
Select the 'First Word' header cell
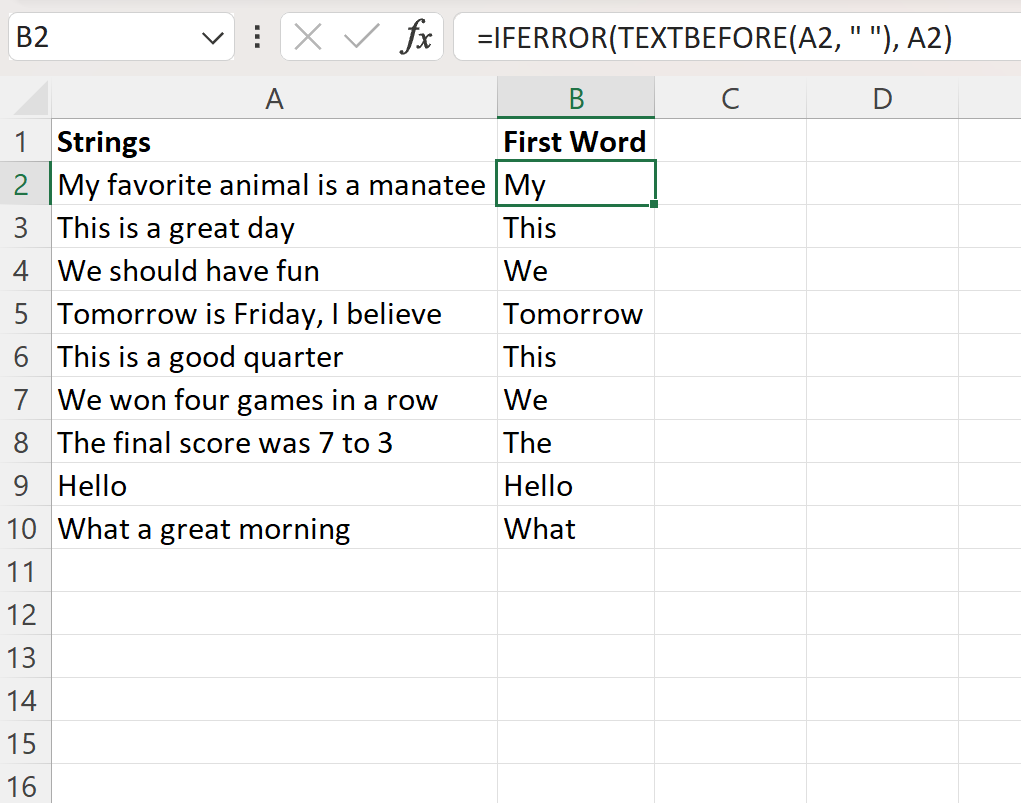click(575, 141)
